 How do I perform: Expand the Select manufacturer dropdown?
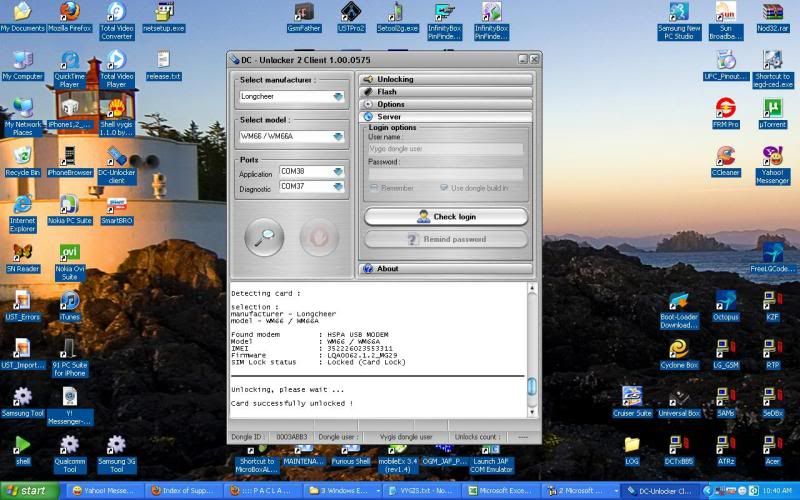click(x=338, y=96)
